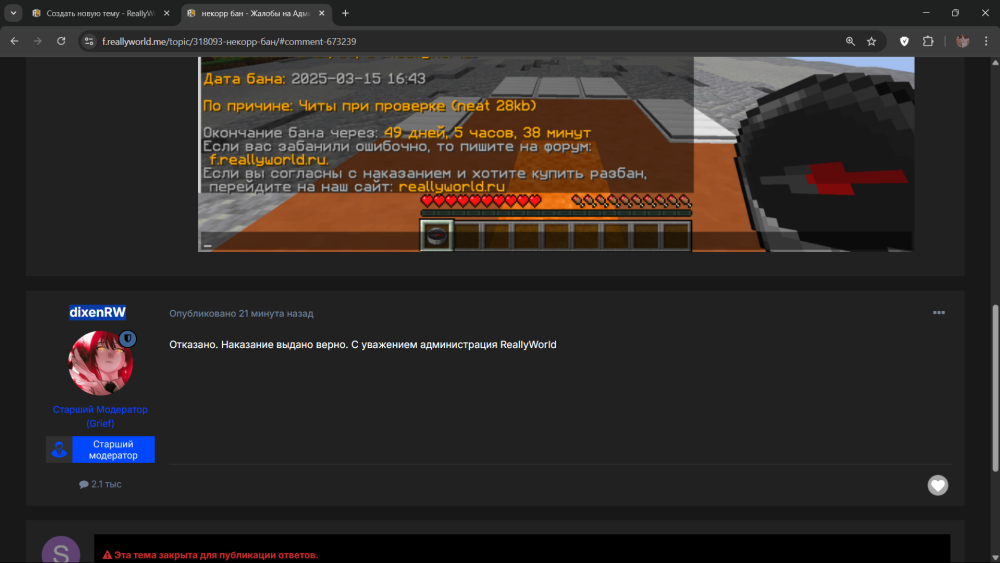Click the 'Старший модератор' blue rank badge
The height and width of the screenshot is (563, 1000).
[x=100, y=450]
